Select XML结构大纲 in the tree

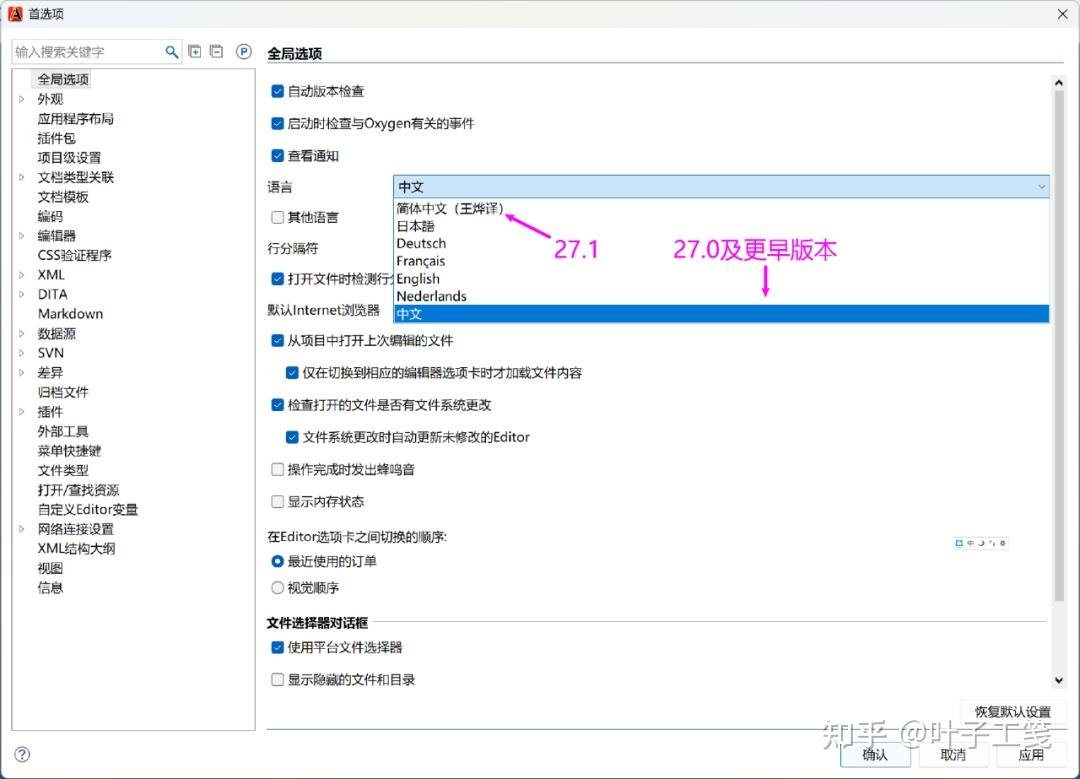click(76, 549)
